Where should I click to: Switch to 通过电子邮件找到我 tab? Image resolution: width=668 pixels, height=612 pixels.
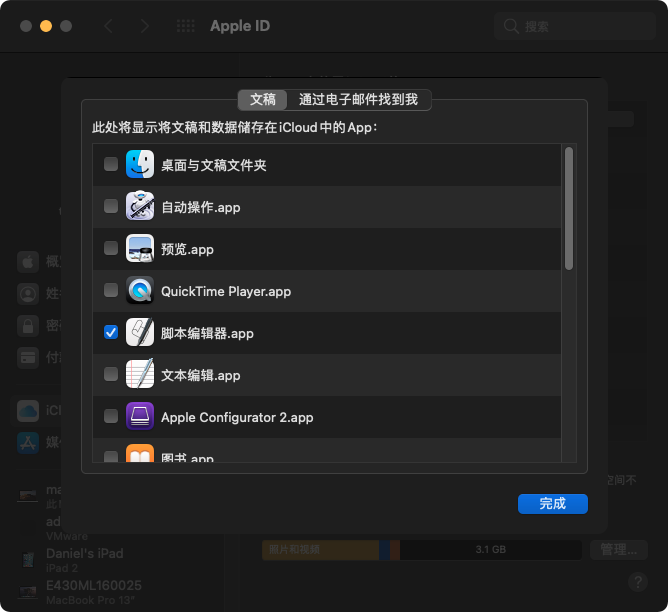pyautogui.click(x=358, y=100)
